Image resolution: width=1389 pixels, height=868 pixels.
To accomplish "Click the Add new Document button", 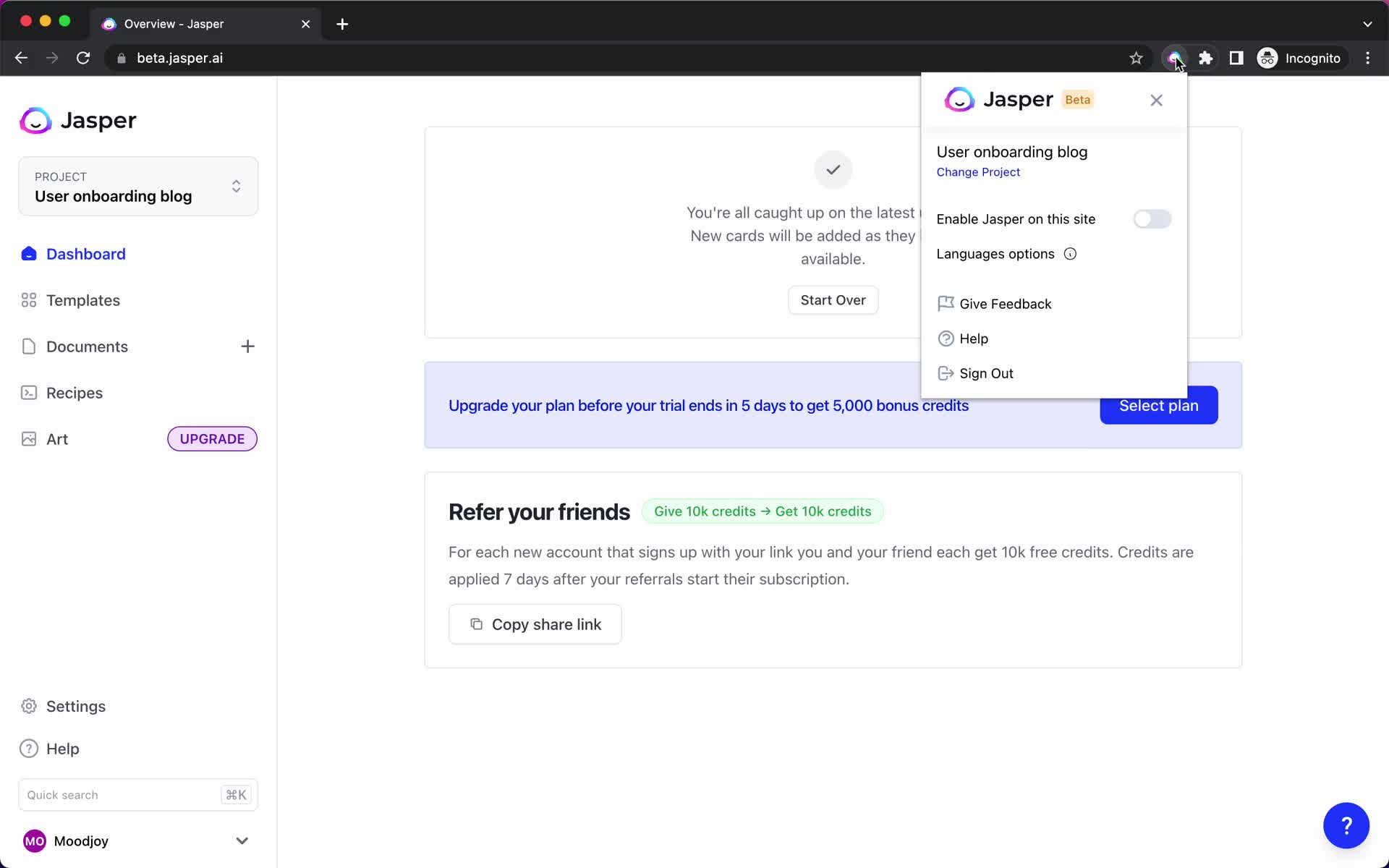I will pyautogui.click(x=248, y=346).
